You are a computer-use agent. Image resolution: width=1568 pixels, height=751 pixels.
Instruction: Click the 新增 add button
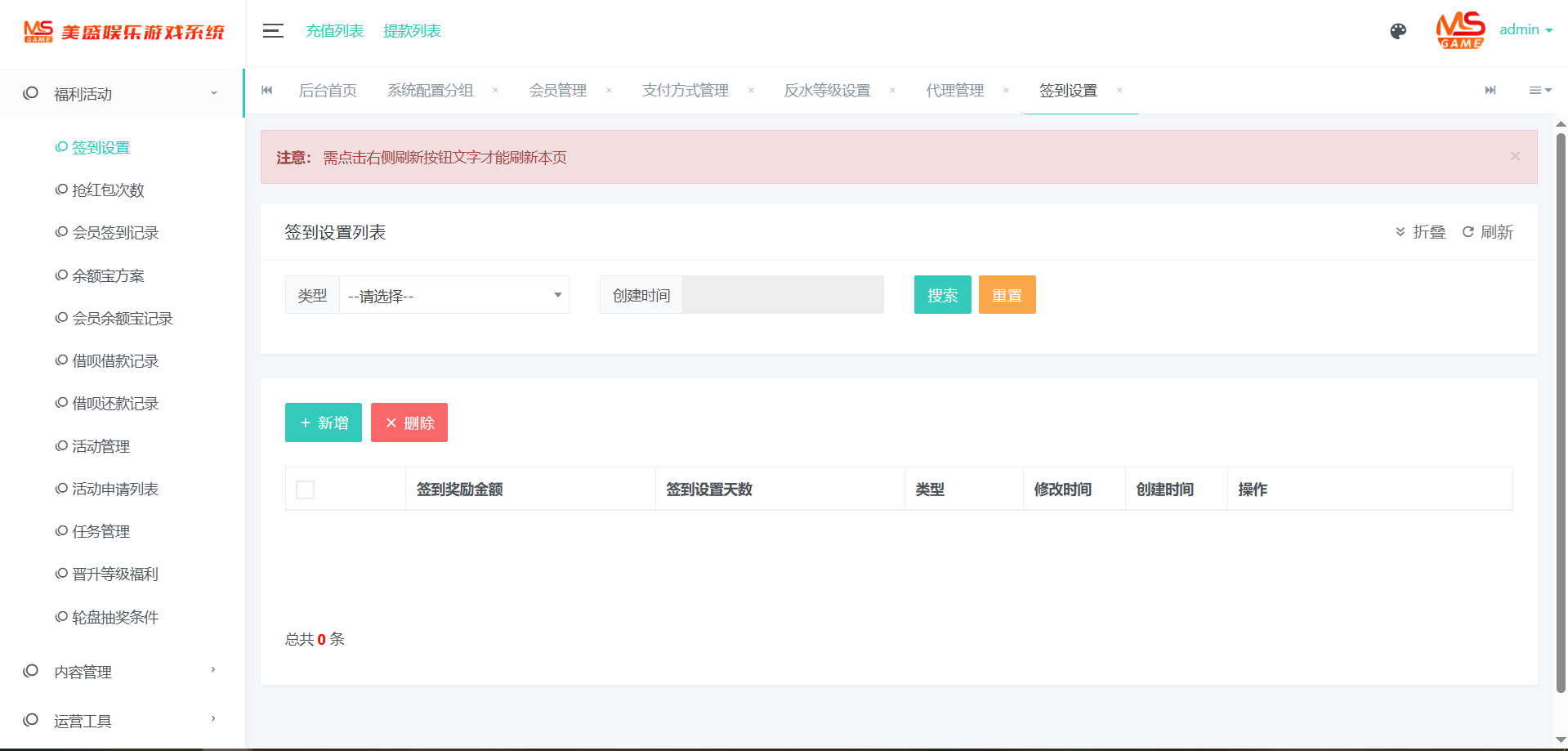[x=324, y=422]
